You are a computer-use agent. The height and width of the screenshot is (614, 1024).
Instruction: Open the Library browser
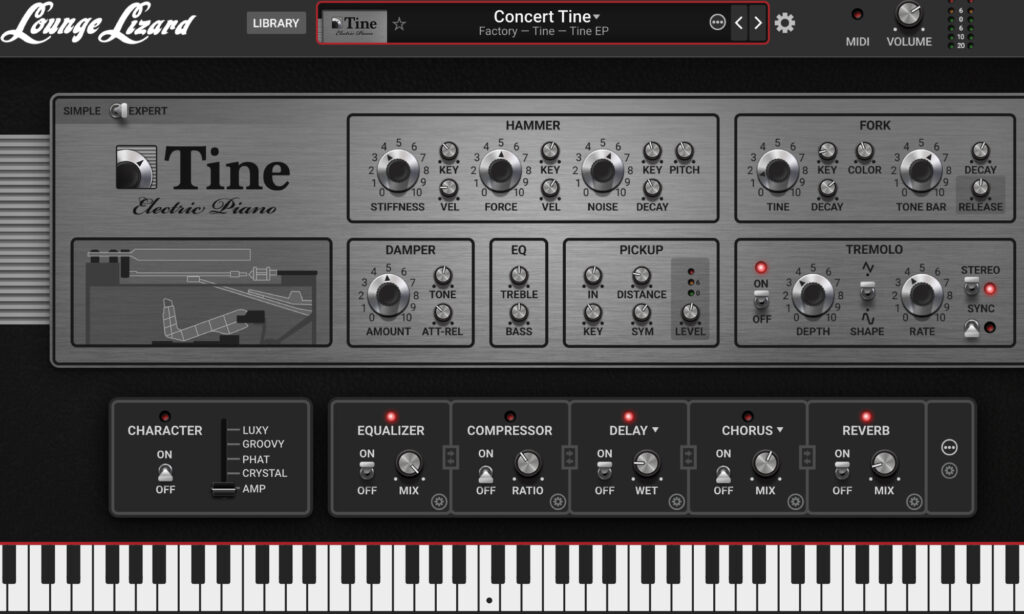tap(276, 22)
